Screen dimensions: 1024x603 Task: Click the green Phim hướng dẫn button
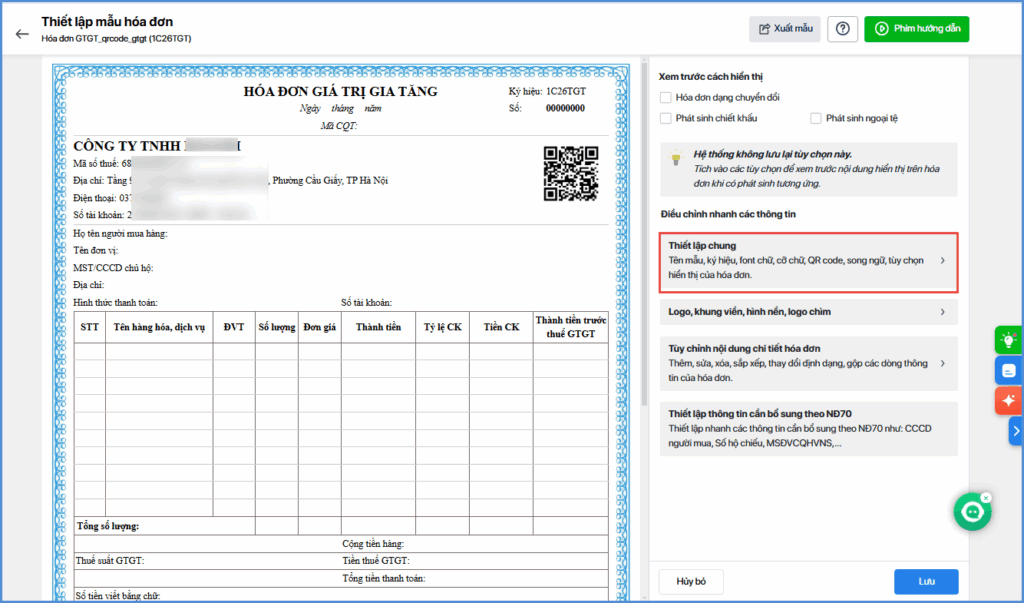pos(917,29)
